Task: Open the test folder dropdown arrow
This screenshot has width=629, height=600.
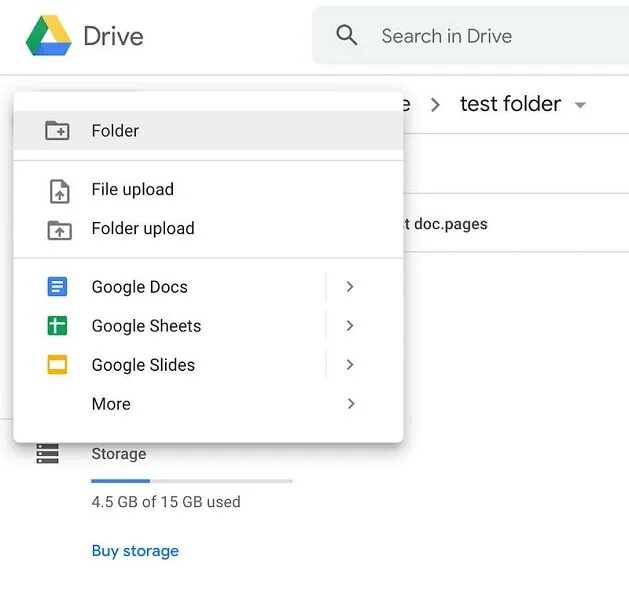Action: [580, 105]
